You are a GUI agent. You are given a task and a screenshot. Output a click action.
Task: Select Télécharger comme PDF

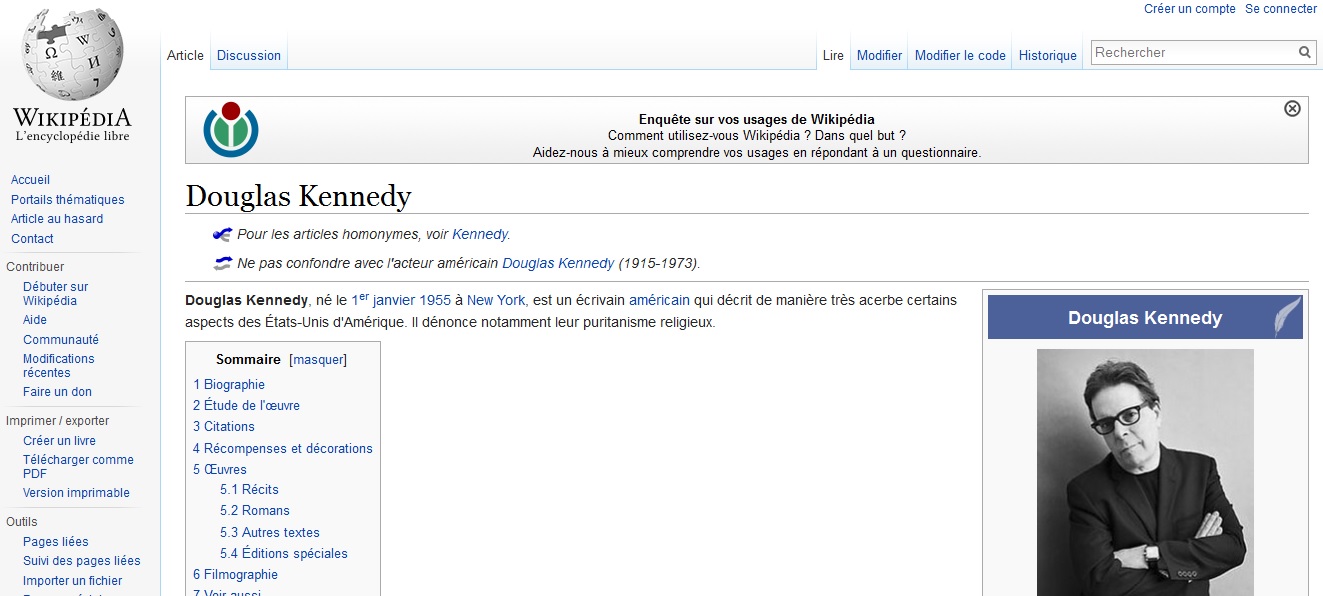78,467
